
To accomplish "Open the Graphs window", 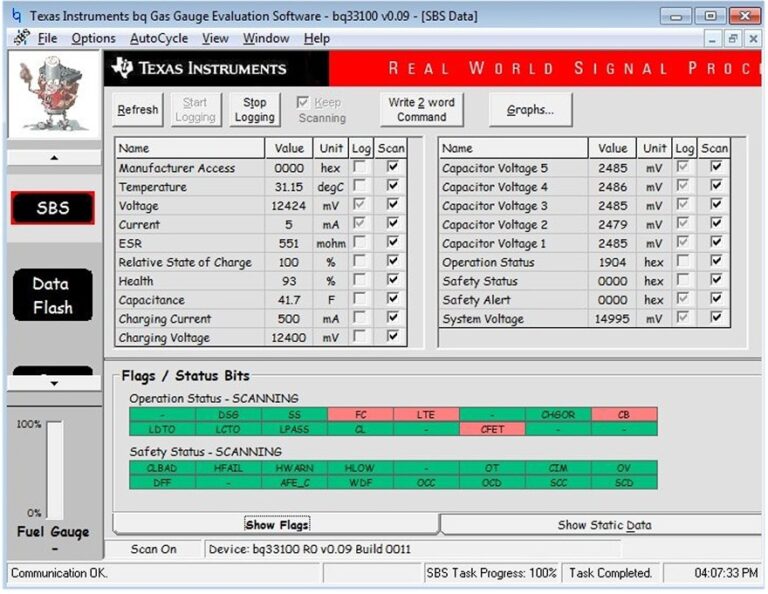I will click(x=530, y=110).
